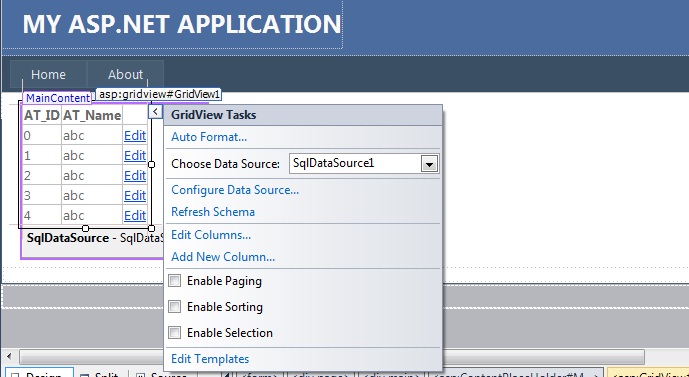This screenshot has height=377, width=689.
Task: Click Edit link in row 1
Action: pyautogui.click(x=135, y=156)
